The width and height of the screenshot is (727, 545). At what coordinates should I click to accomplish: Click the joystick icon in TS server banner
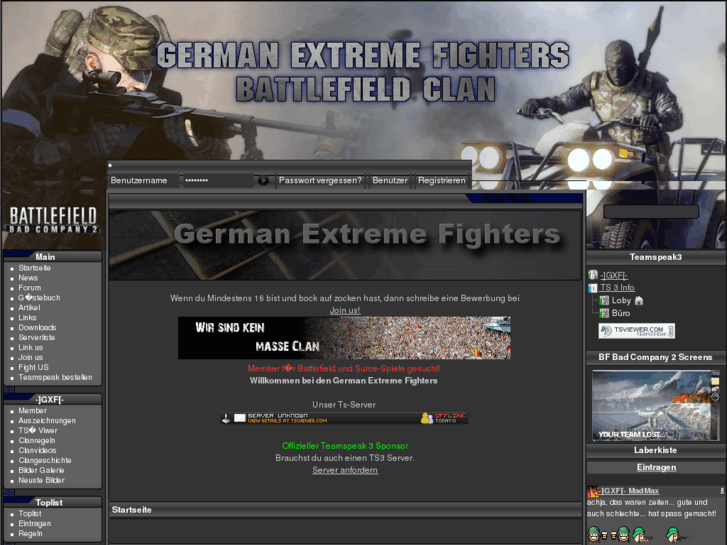tap(226, 418)
